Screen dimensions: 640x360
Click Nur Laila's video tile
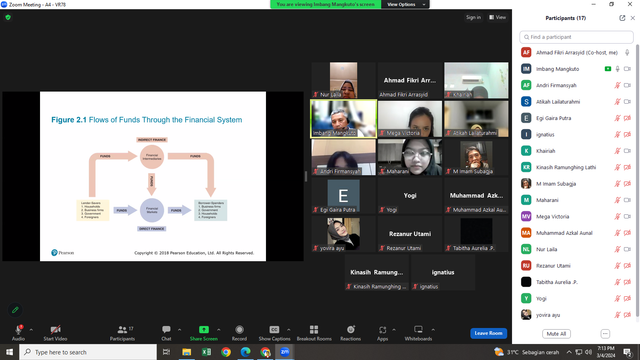point(343,80)
